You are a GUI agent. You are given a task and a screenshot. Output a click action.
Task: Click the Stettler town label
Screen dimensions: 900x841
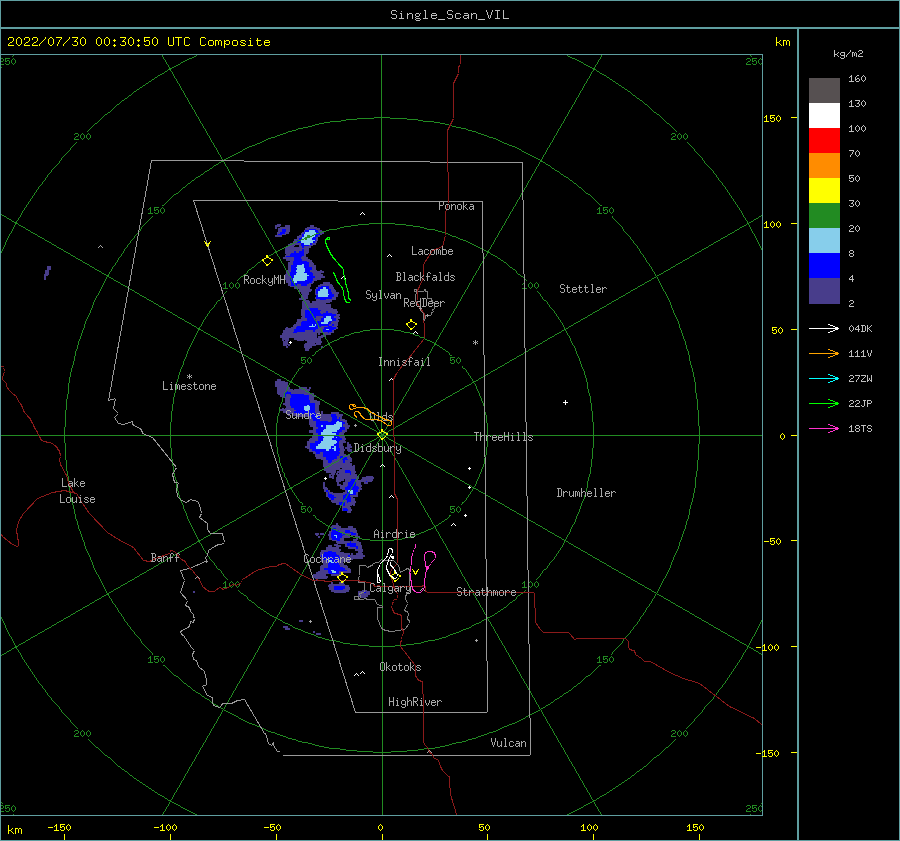pos(583,289)
